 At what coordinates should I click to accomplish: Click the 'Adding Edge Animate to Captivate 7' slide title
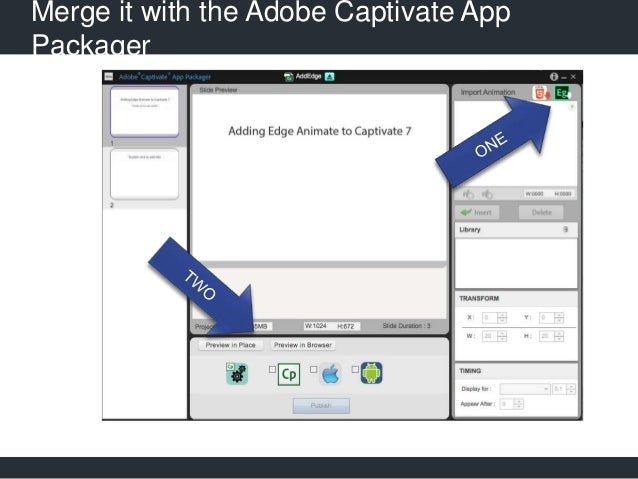[x=320, y=131]
